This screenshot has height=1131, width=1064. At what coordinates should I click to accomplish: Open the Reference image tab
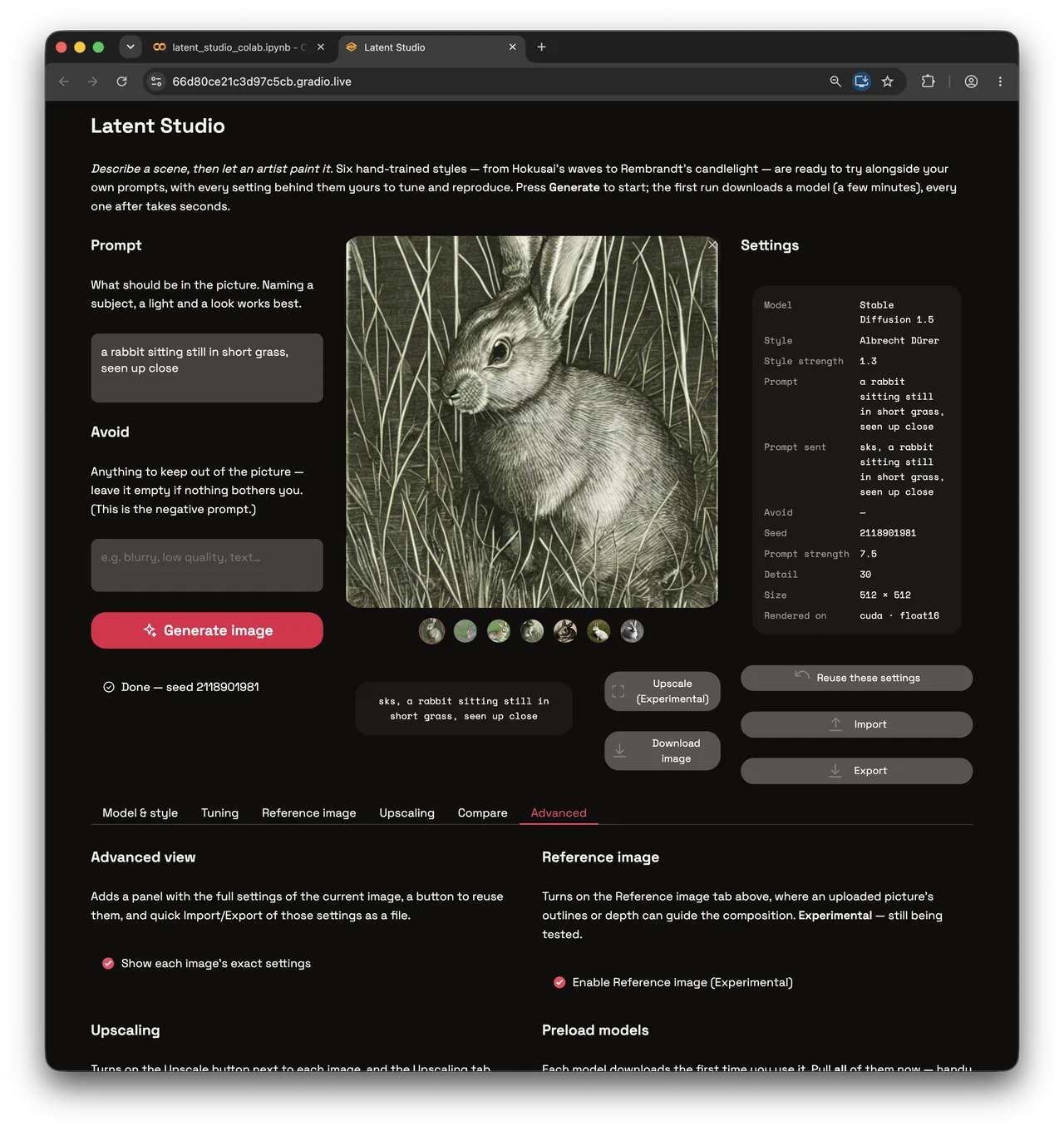(309, 812)
